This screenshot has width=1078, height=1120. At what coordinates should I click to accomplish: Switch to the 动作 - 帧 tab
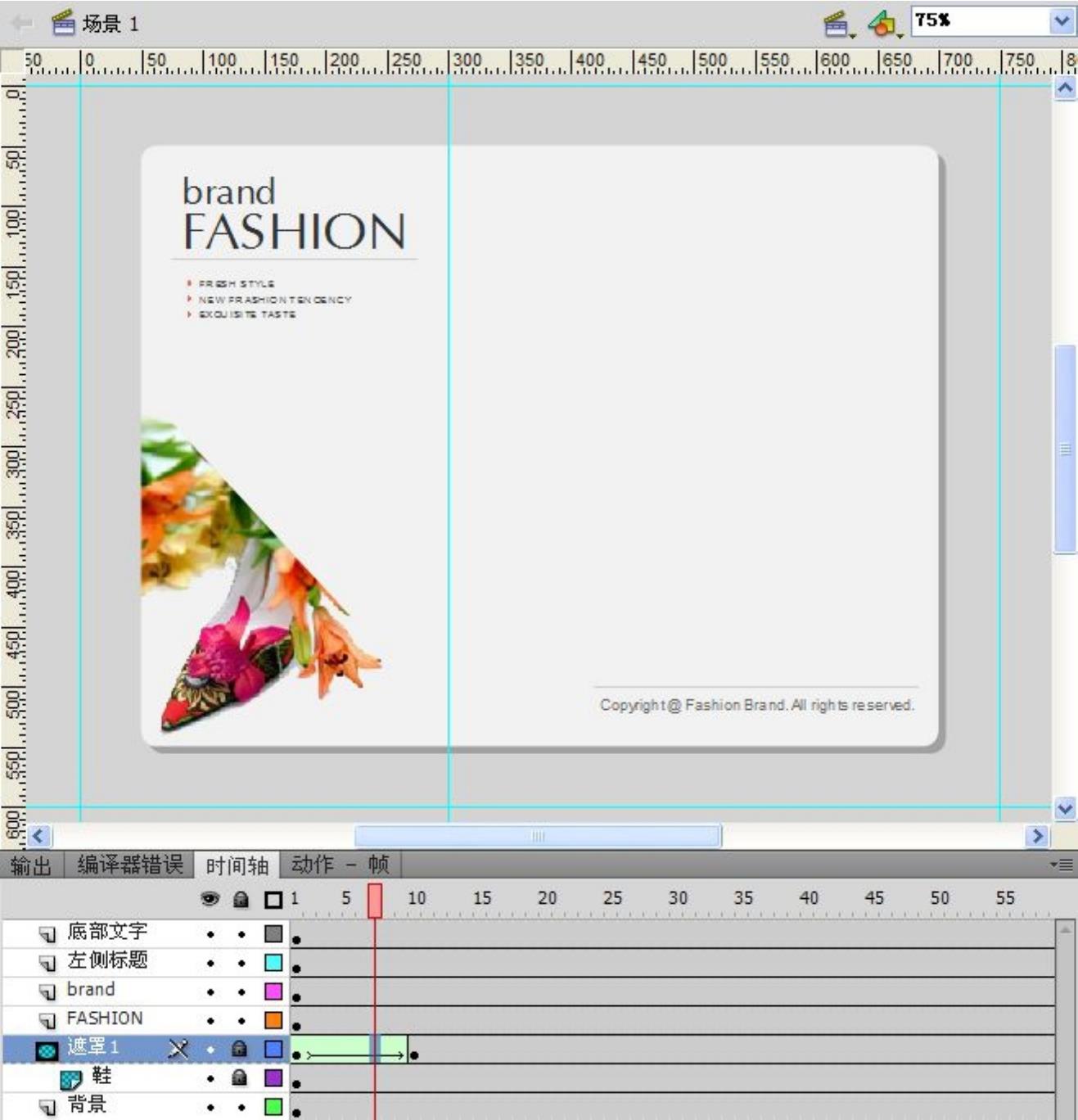click(340, 865)
